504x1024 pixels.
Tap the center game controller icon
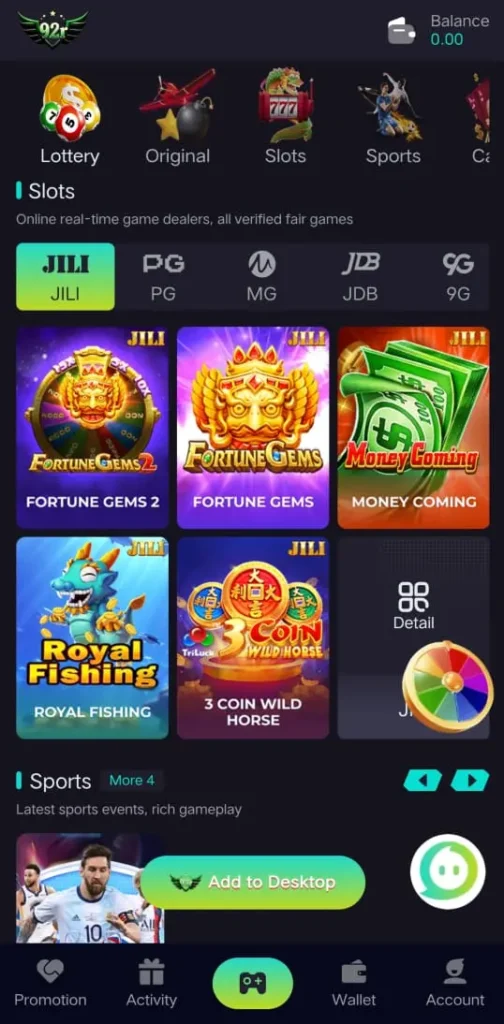[x=252, y=984]
